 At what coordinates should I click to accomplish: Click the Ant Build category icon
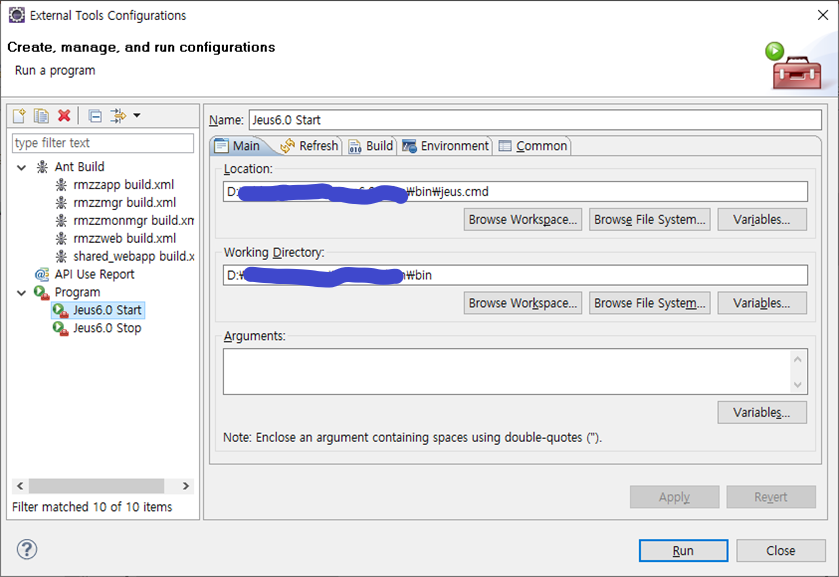point(42,167)
